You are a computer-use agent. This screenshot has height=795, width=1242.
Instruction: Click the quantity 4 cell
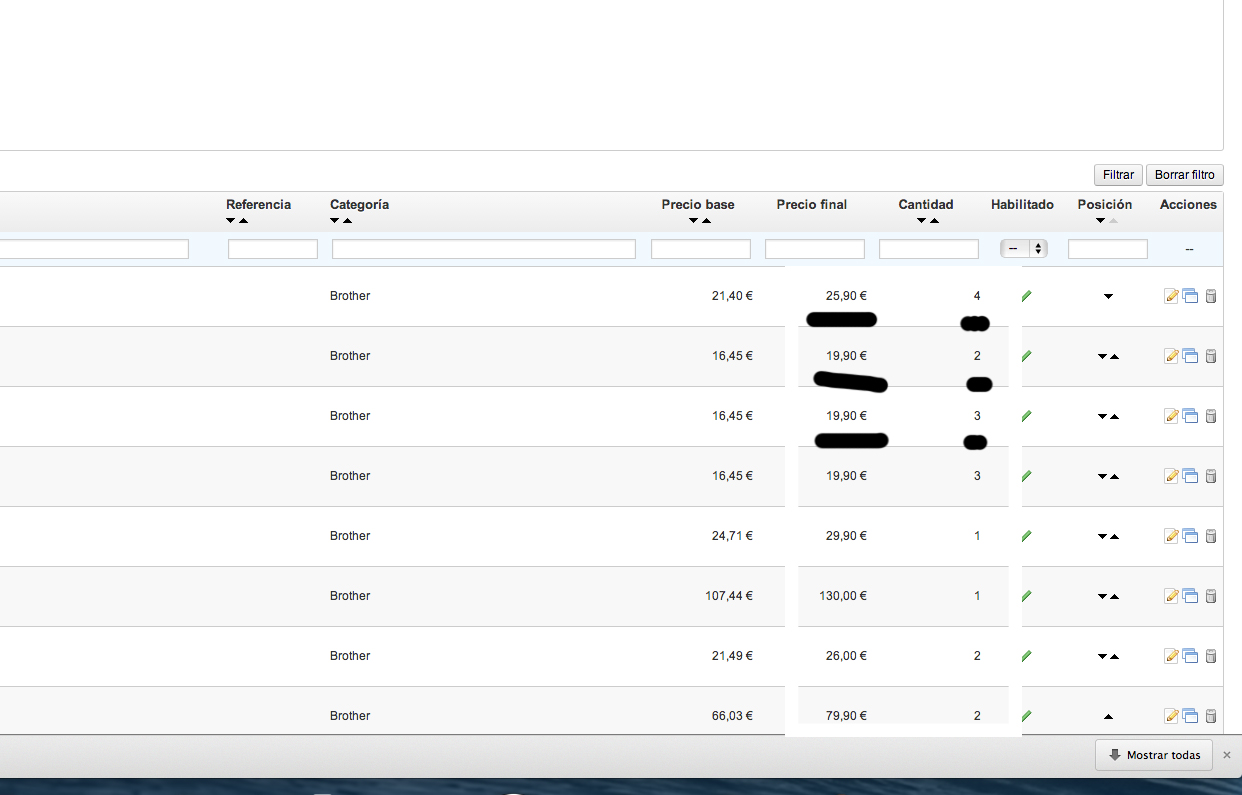click(977, 296)
